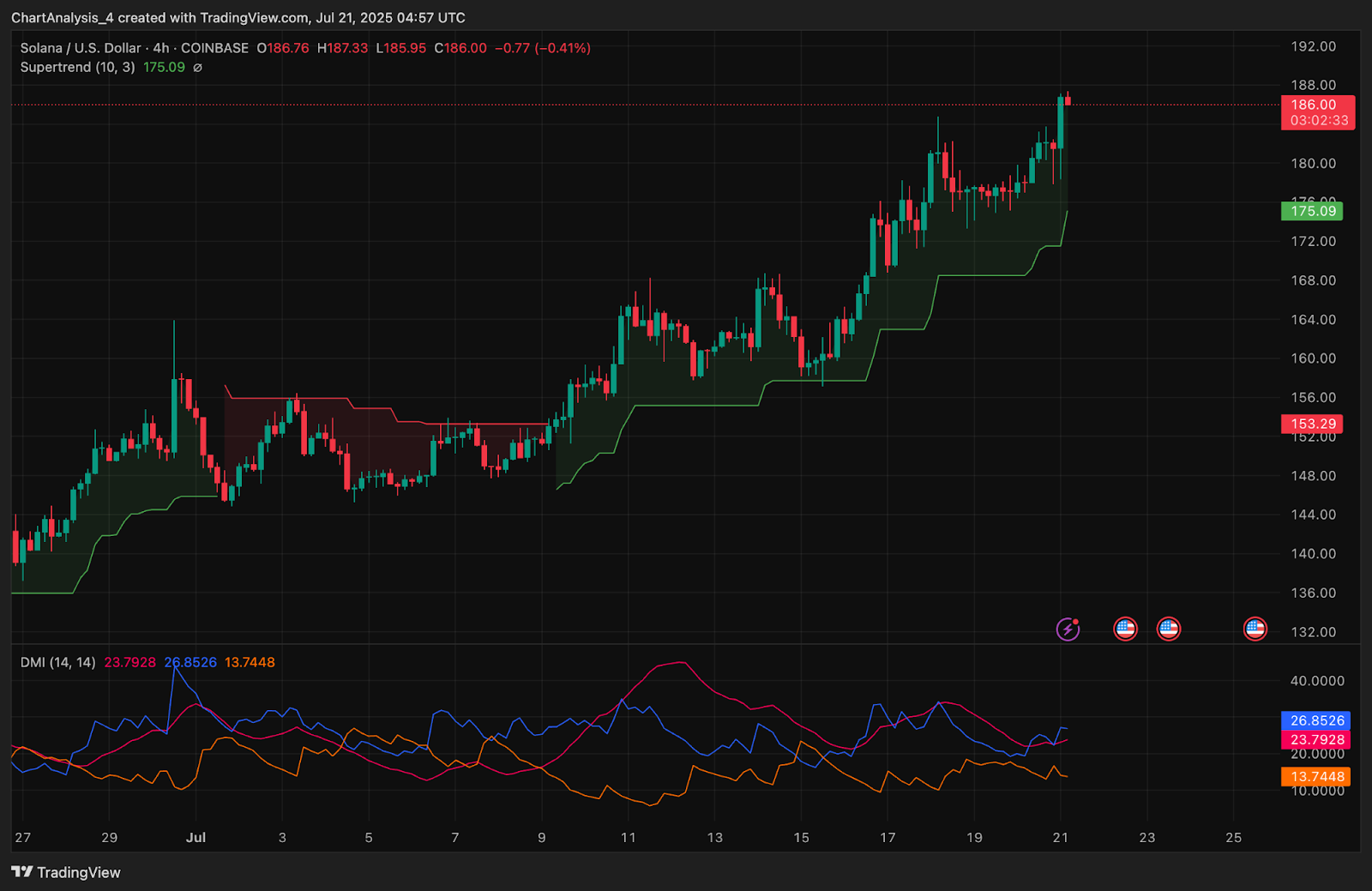Select the orange 13.7448 DMI axis label
The height and width of the screenshot is (891, 1372).
pyautogui.click(x=1316, y=777)
